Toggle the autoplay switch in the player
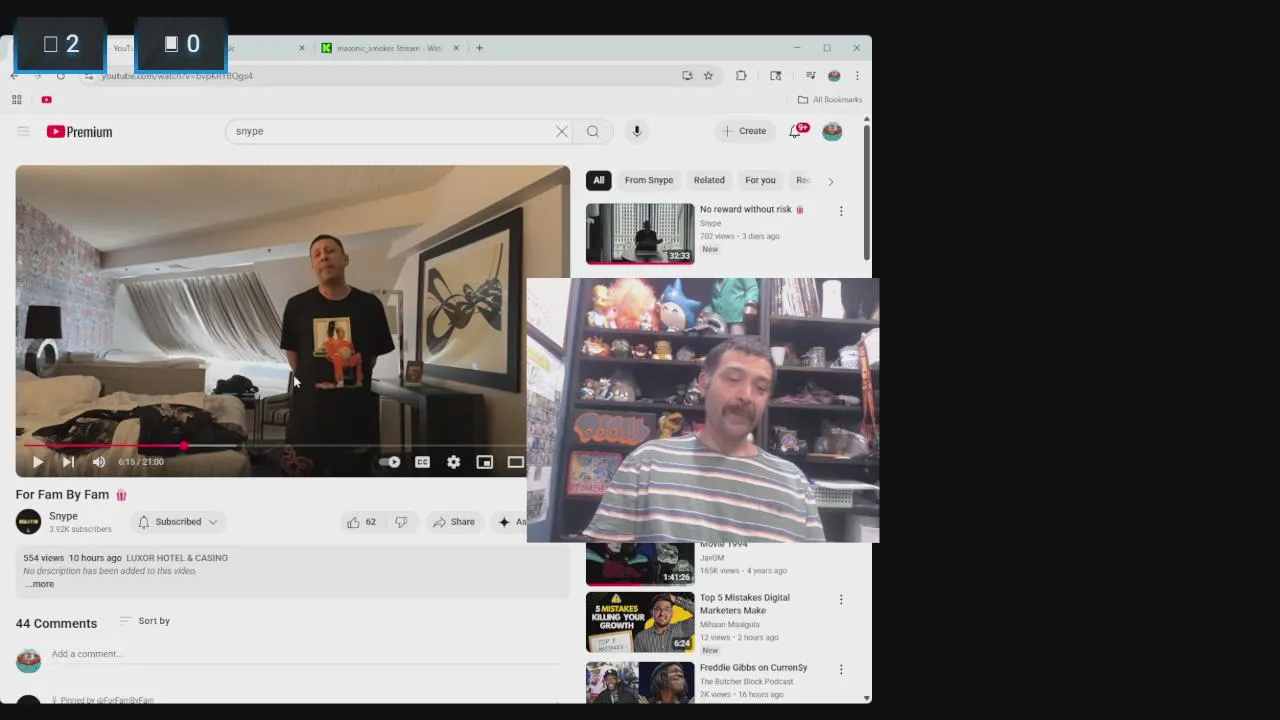Viewport: 1280px width, 720px height. coord(390,462)
